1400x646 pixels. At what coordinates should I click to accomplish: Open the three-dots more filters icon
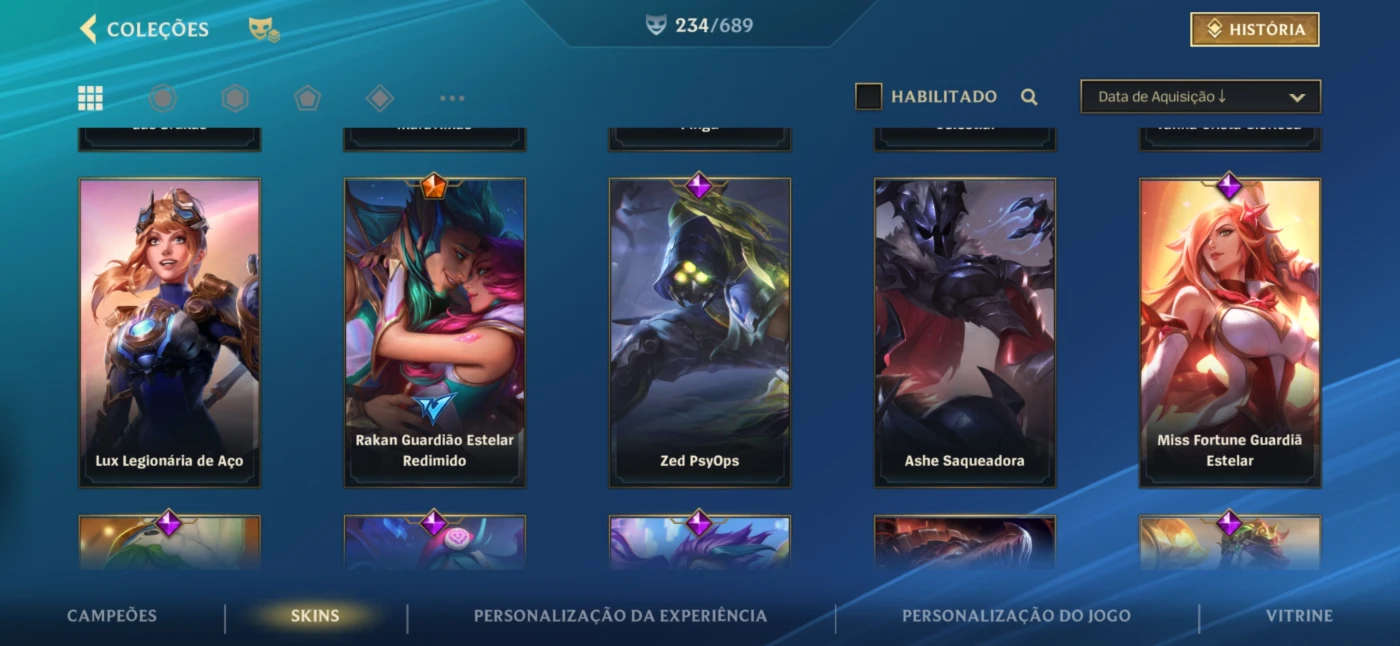pyautogui.click(x=452, y=98)
